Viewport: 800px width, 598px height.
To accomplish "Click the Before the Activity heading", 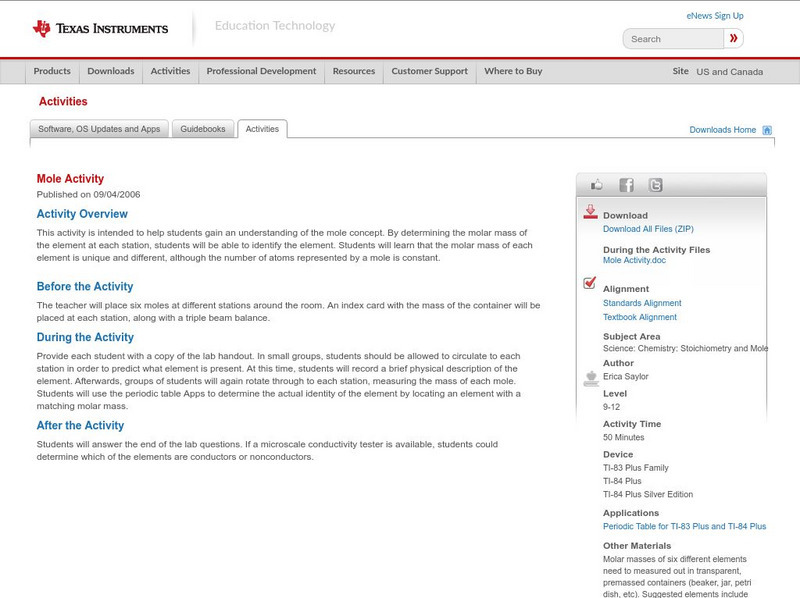I will pos(85,286).
